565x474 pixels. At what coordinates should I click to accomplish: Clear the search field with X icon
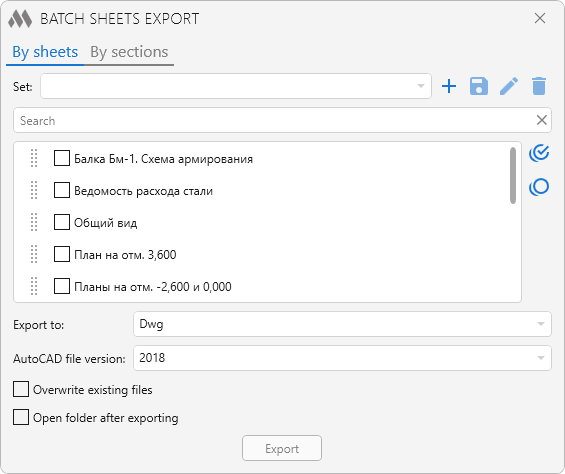click(x=542, y=120)
